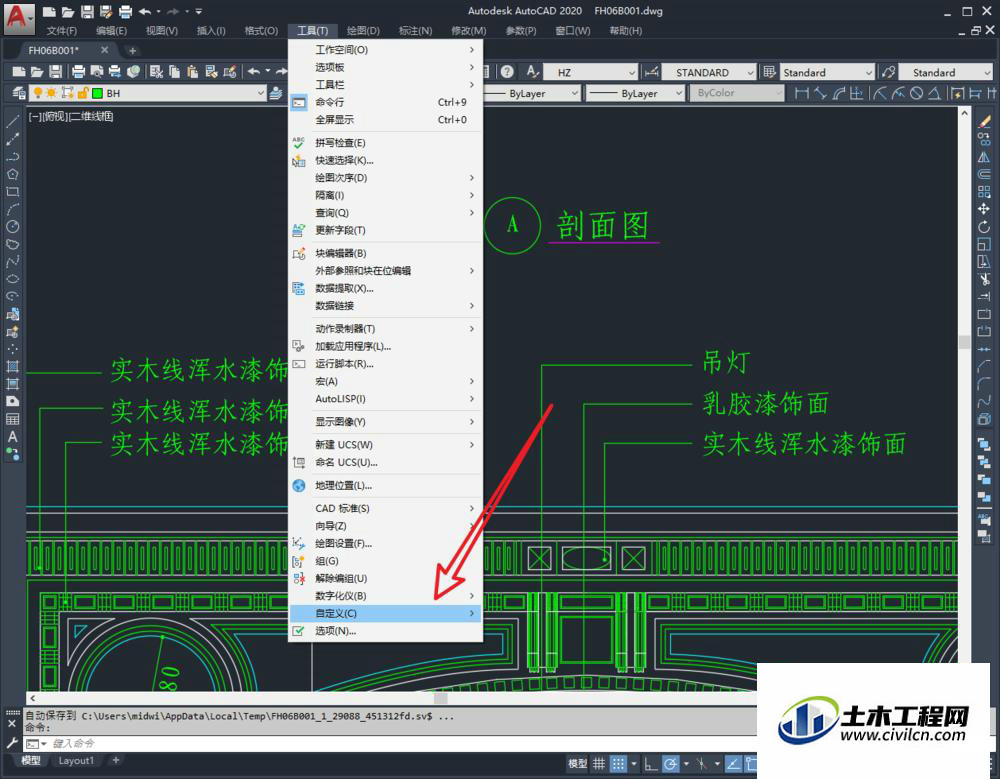Screen dimensions: 1000x779
Task: Click the 模型 space button in status bar
Action: point(578,763)
